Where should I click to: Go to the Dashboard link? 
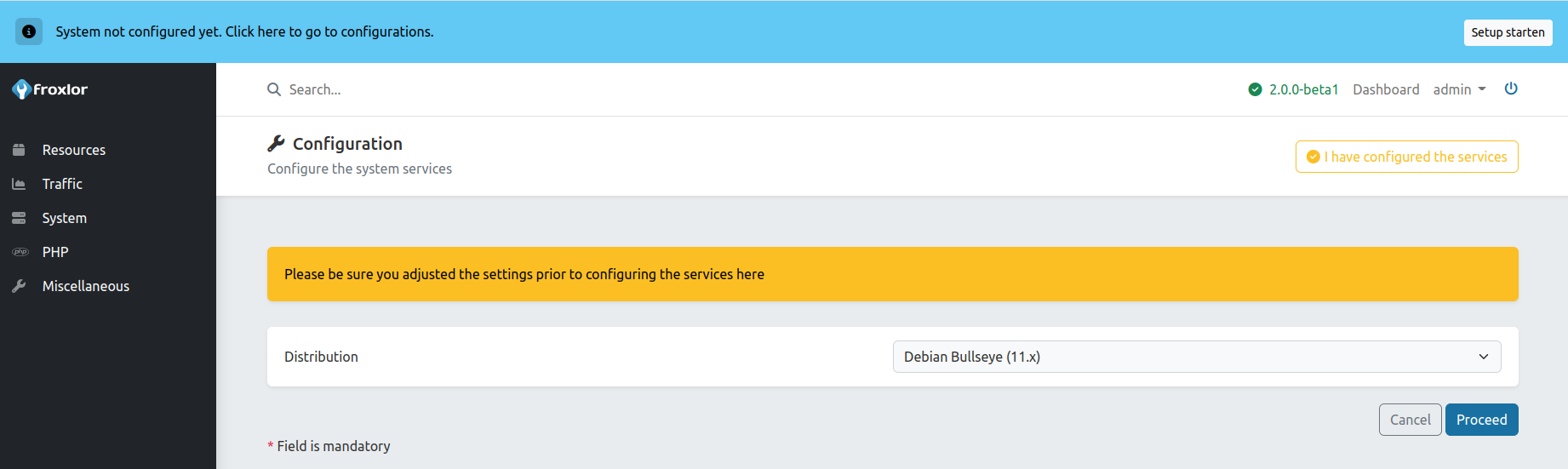[x=1386, y=89]
